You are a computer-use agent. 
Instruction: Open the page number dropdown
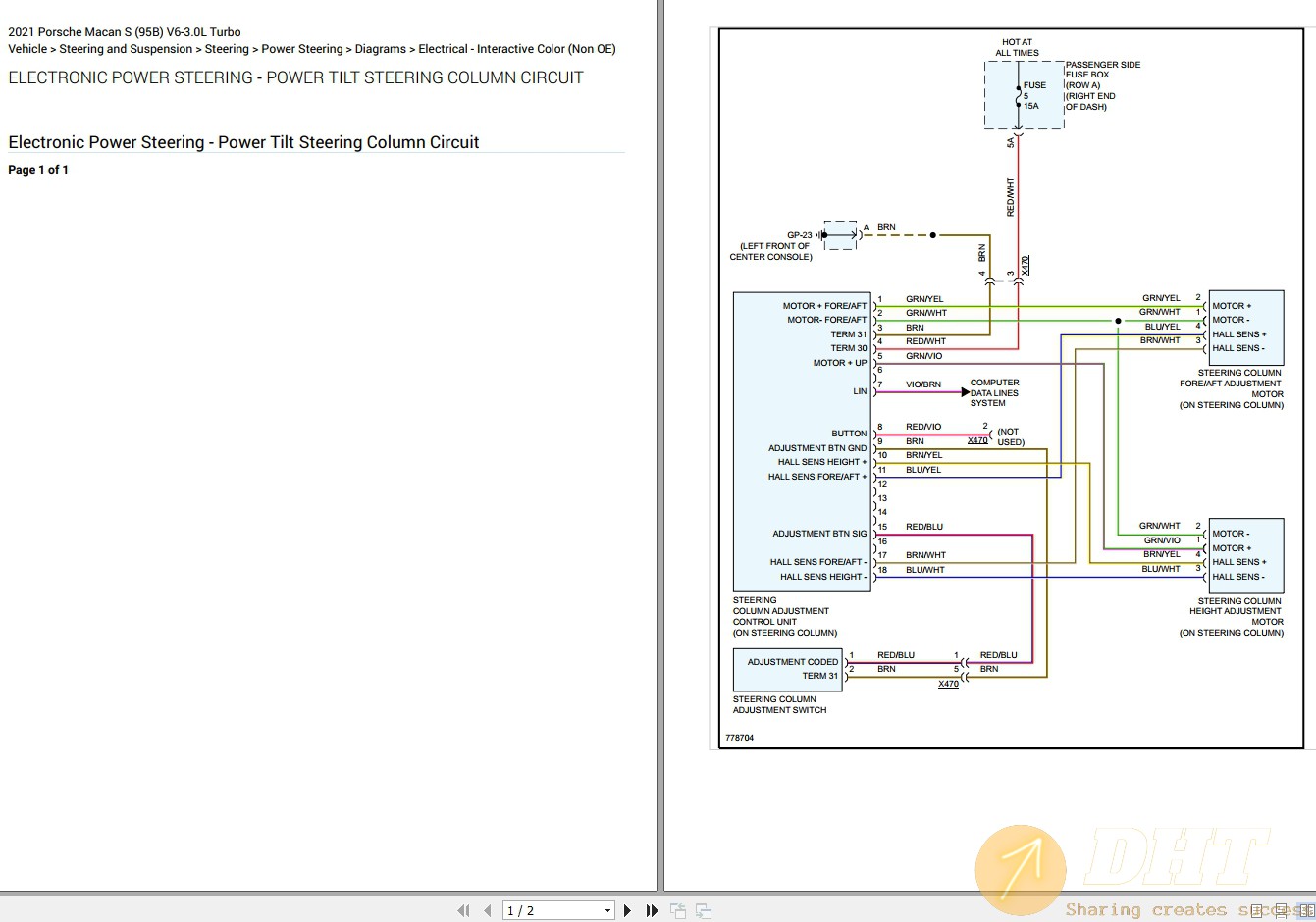click(x=607, y=911)
